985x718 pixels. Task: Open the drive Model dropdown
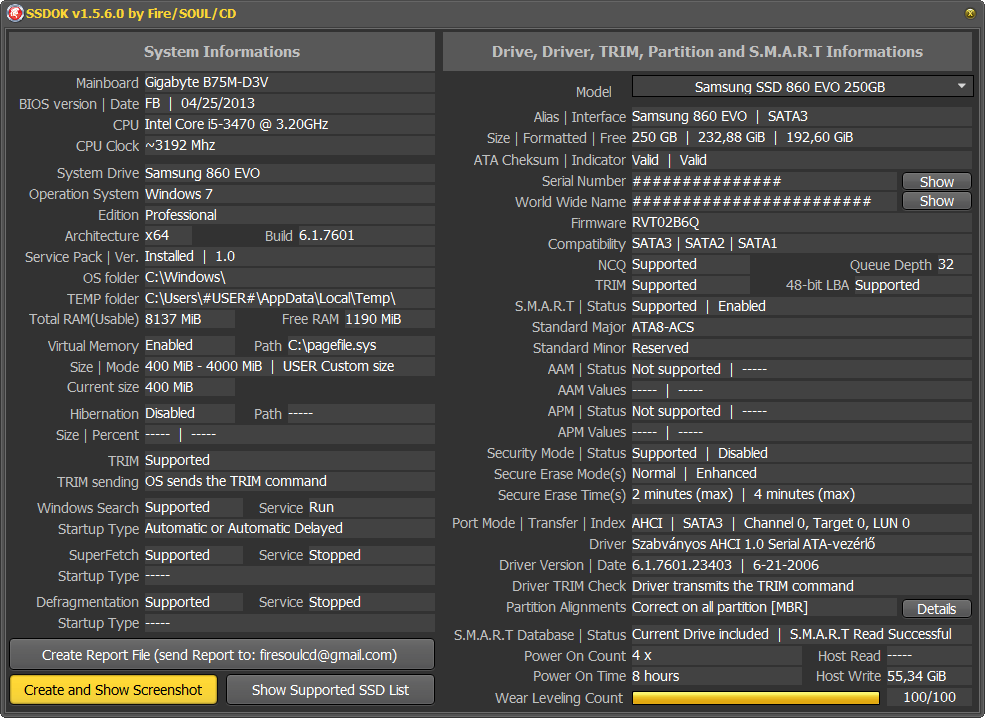[802, 87]
